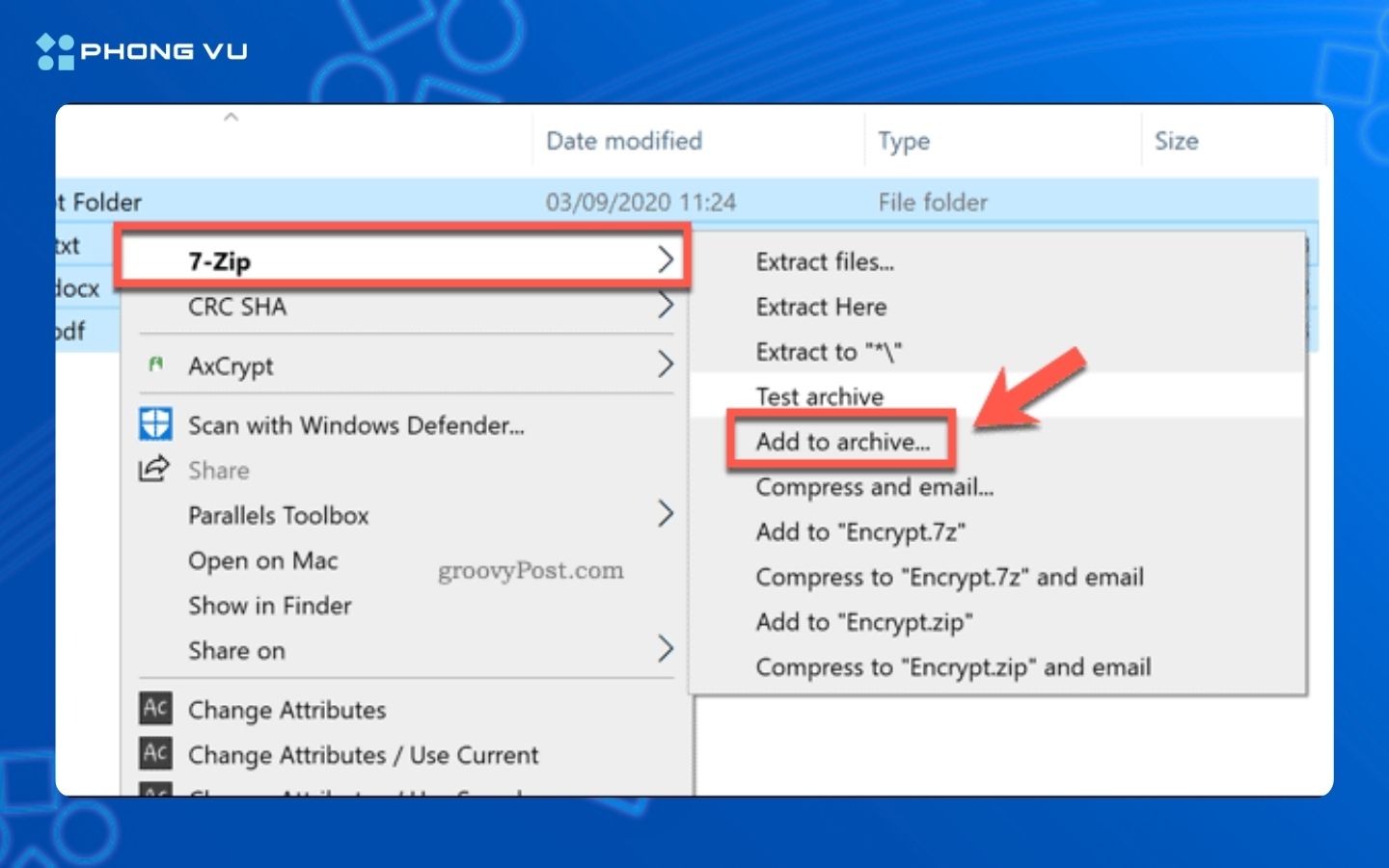The height and width of the screenshot is (868, 1389).
Task: Sort by the Size column header
Action: pos(1177,141)
